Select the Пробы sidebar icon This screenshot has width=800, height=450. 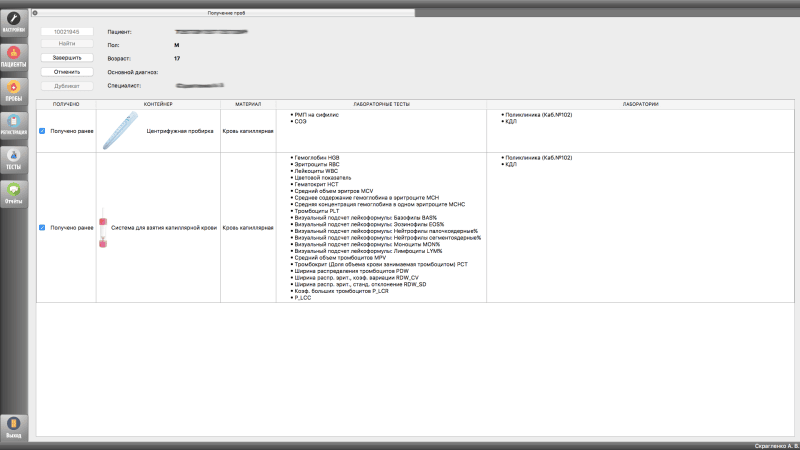click(x=14, y=92)
